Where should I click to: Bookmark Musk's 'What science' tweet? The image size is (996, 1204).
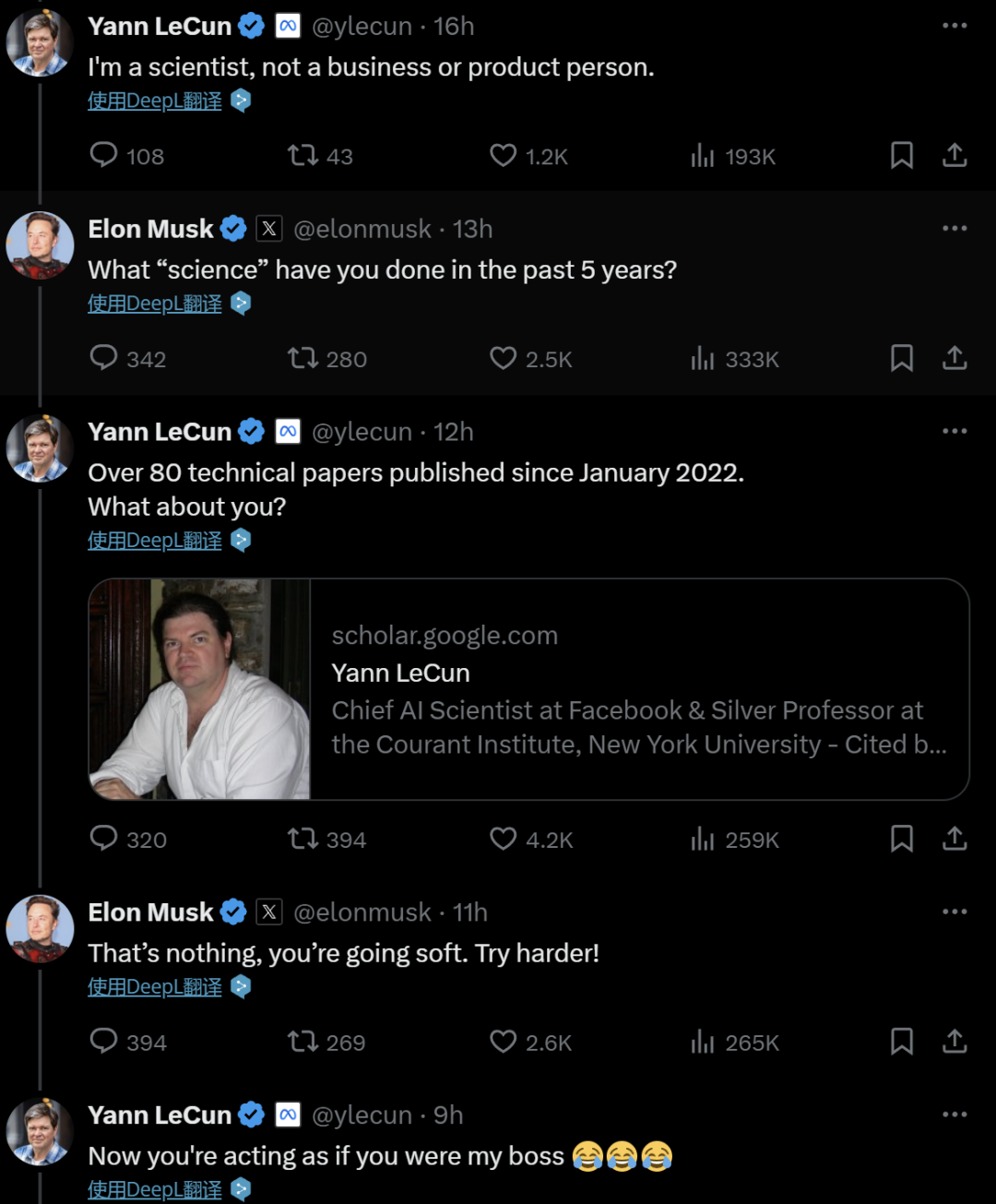[901, 358]
